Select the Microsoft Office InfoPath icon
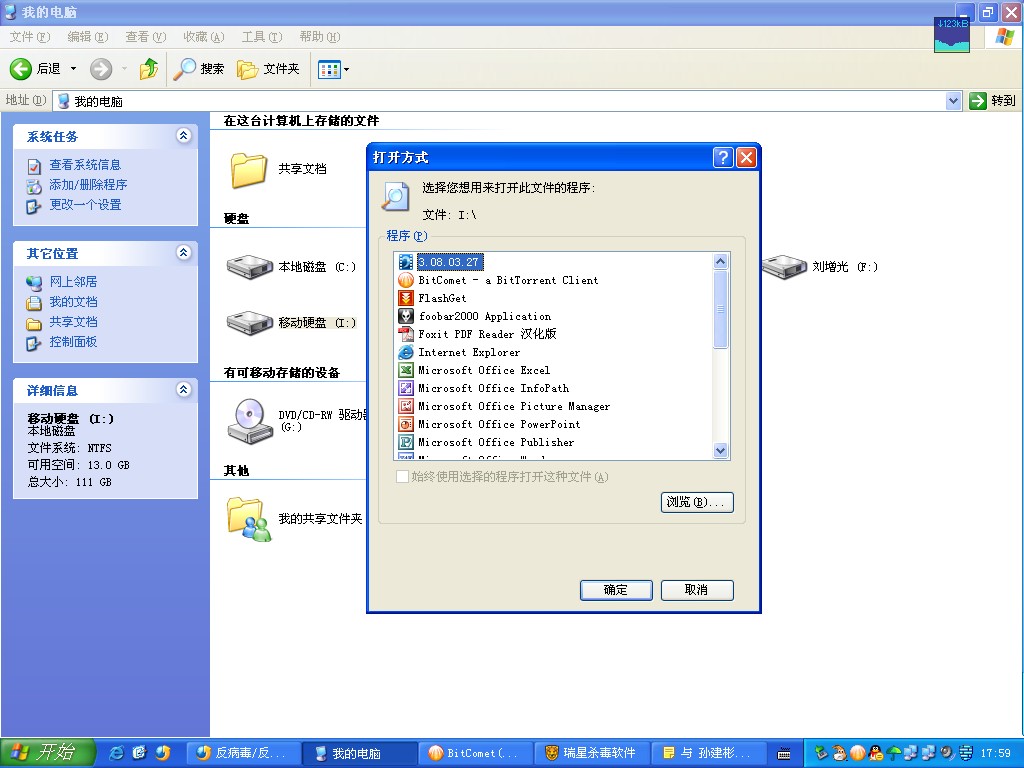This screenshot has height=768, width=1024. pyautogui.click(x=406, y=388)
